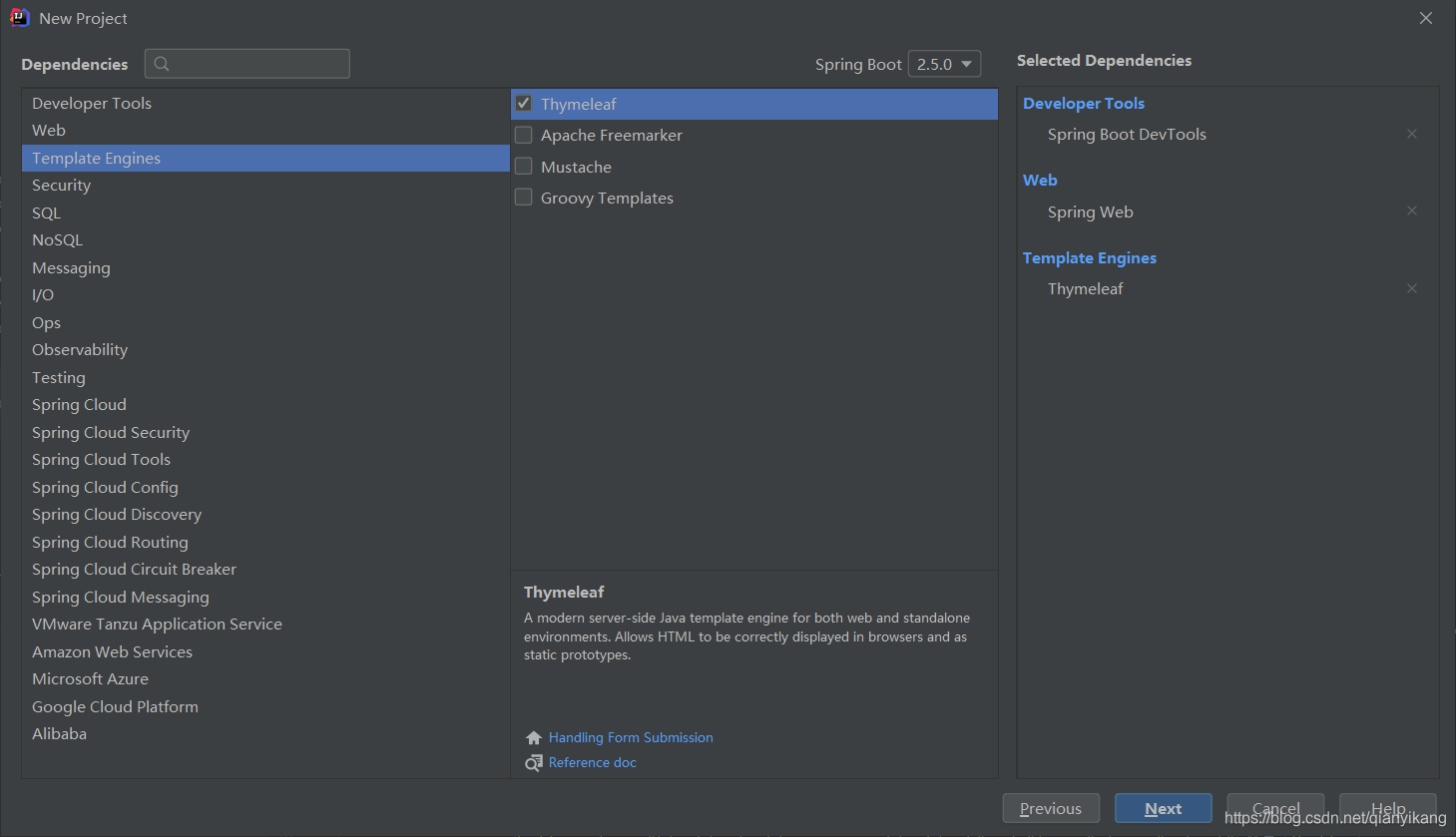This screenshot has height=837, width=1456.
Task: Remove Spring Boot DevTools dependency via x
Action: (1412, 134)
